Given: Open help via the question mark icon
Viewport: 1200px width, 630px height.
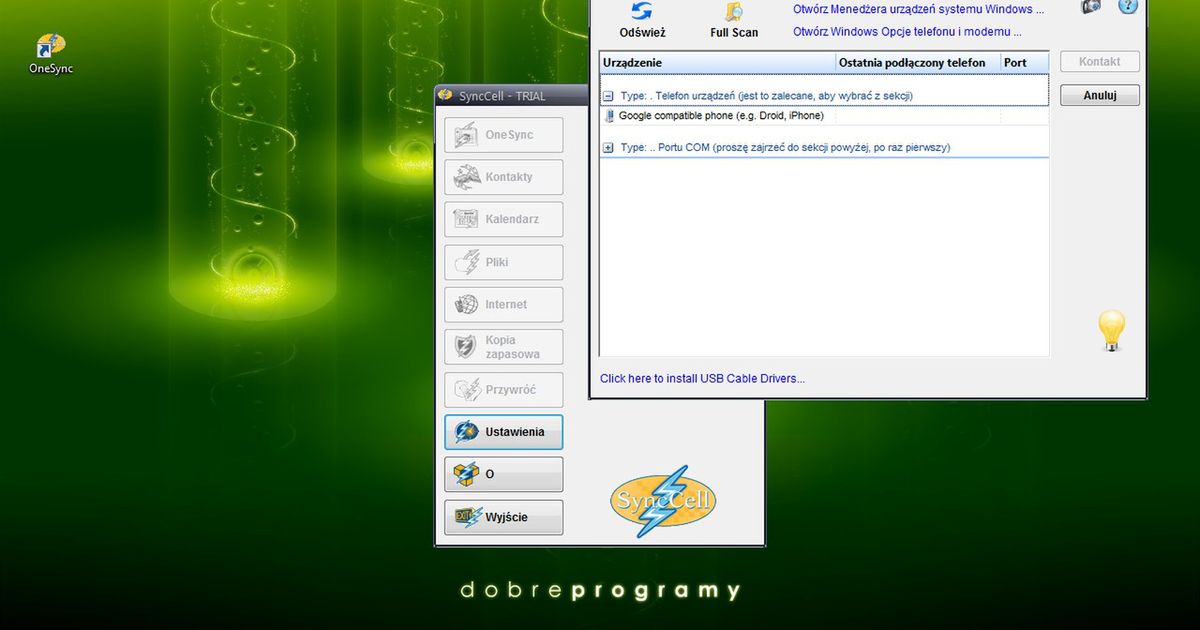Looking at the screenshot, I should [1129, 7].
